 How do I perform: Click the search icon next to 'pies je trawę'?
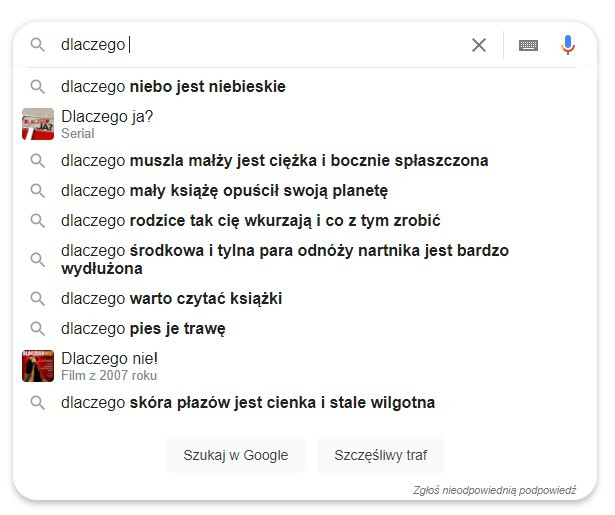[x=38, y=329]
